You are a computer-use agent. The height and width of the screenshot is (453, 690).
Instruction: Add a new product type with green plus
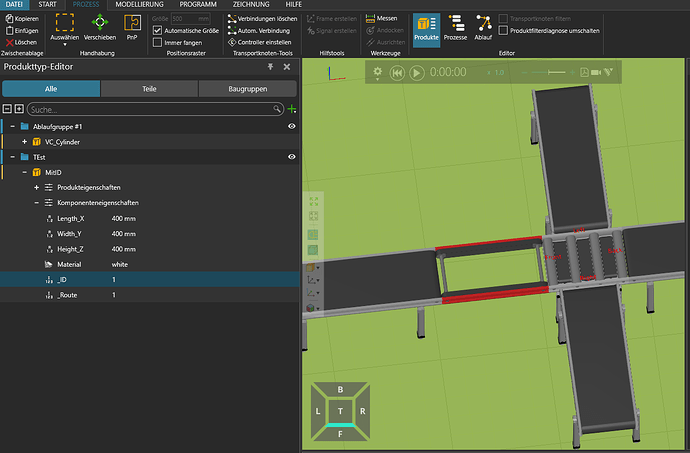click(291, 109)
